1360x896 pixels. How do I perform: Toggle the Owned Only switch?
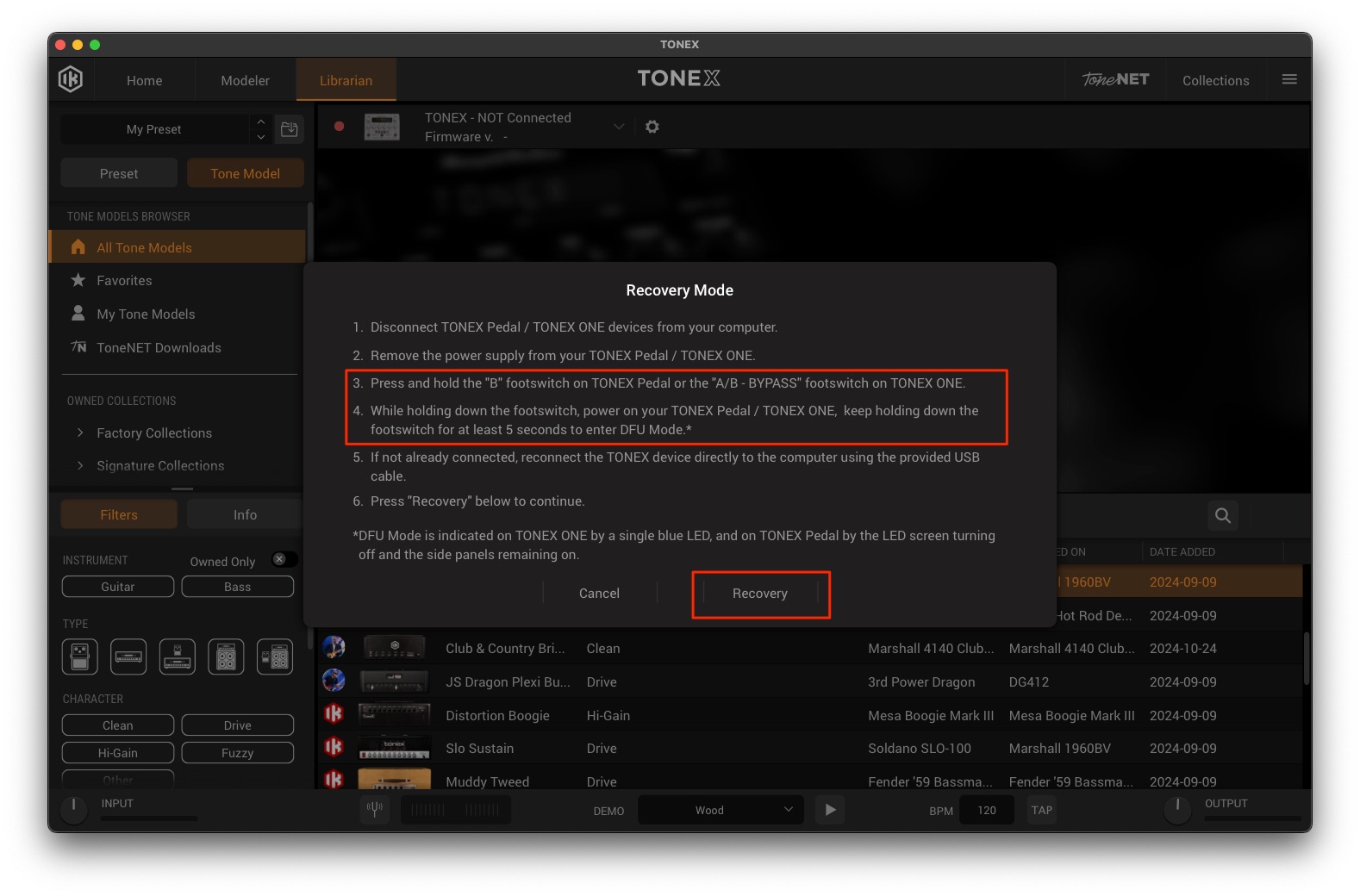[x=284, y=560]
